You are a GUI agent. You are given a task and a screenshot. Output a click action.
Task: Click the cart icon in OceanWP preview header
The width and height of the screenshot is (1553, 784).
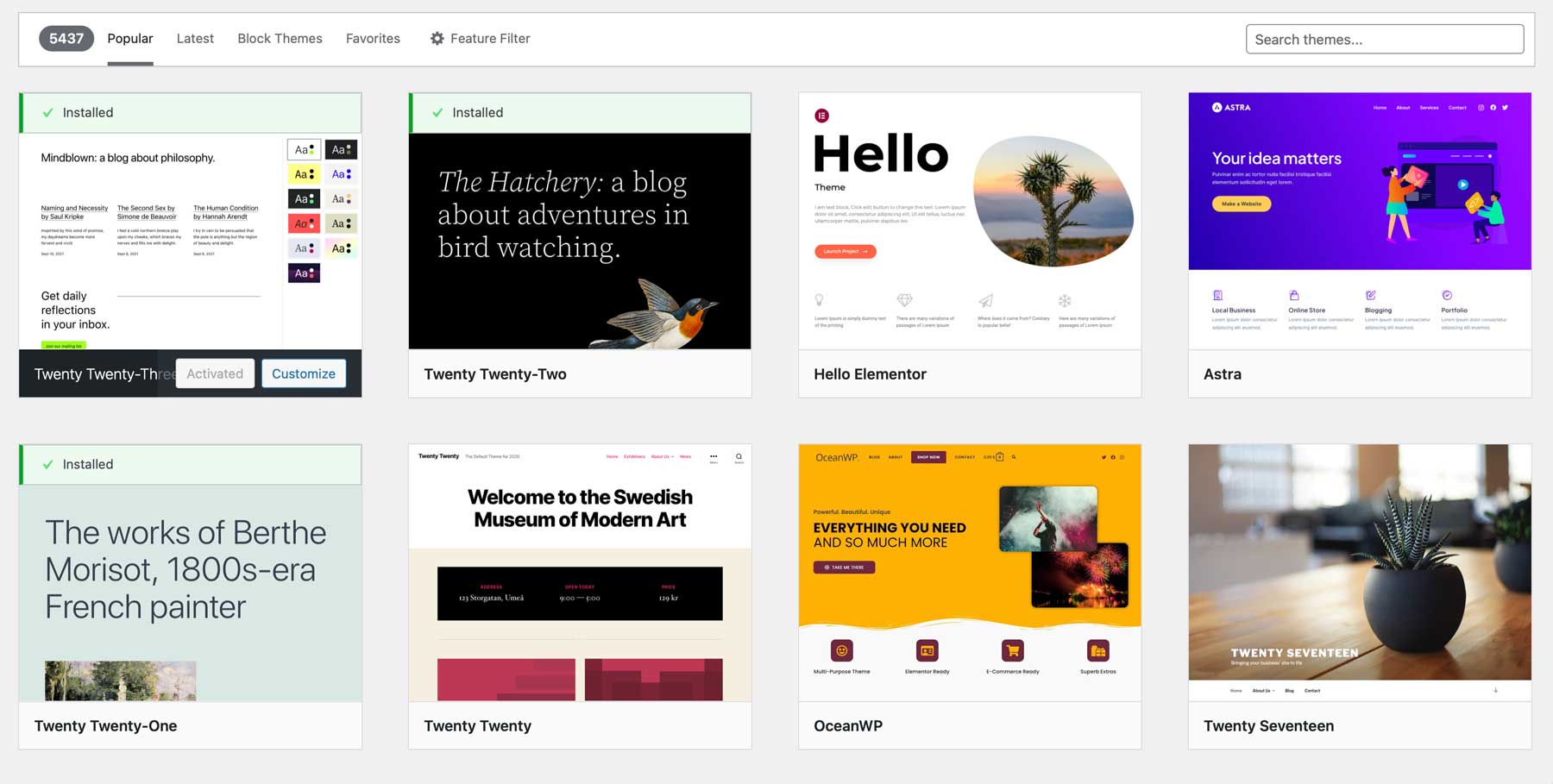pos(999,457)
